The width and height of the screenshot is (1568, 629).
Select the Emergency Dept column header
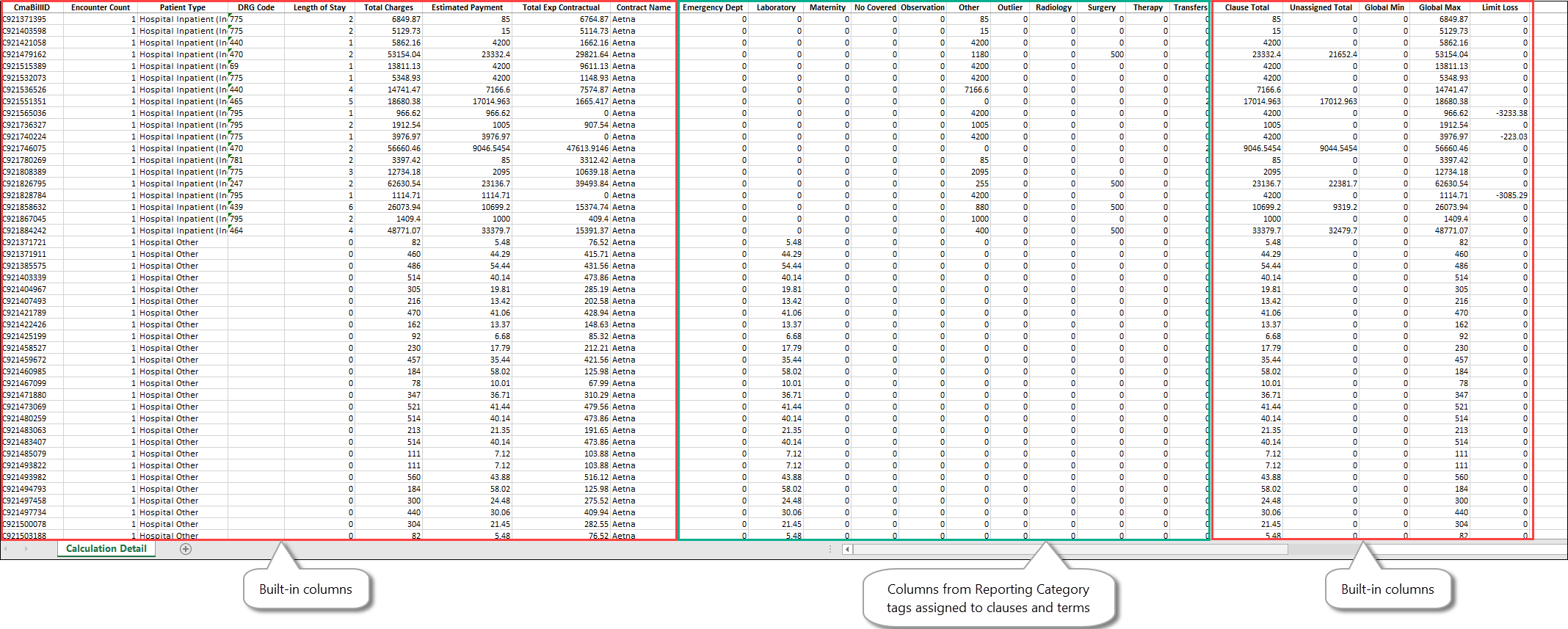713,7
